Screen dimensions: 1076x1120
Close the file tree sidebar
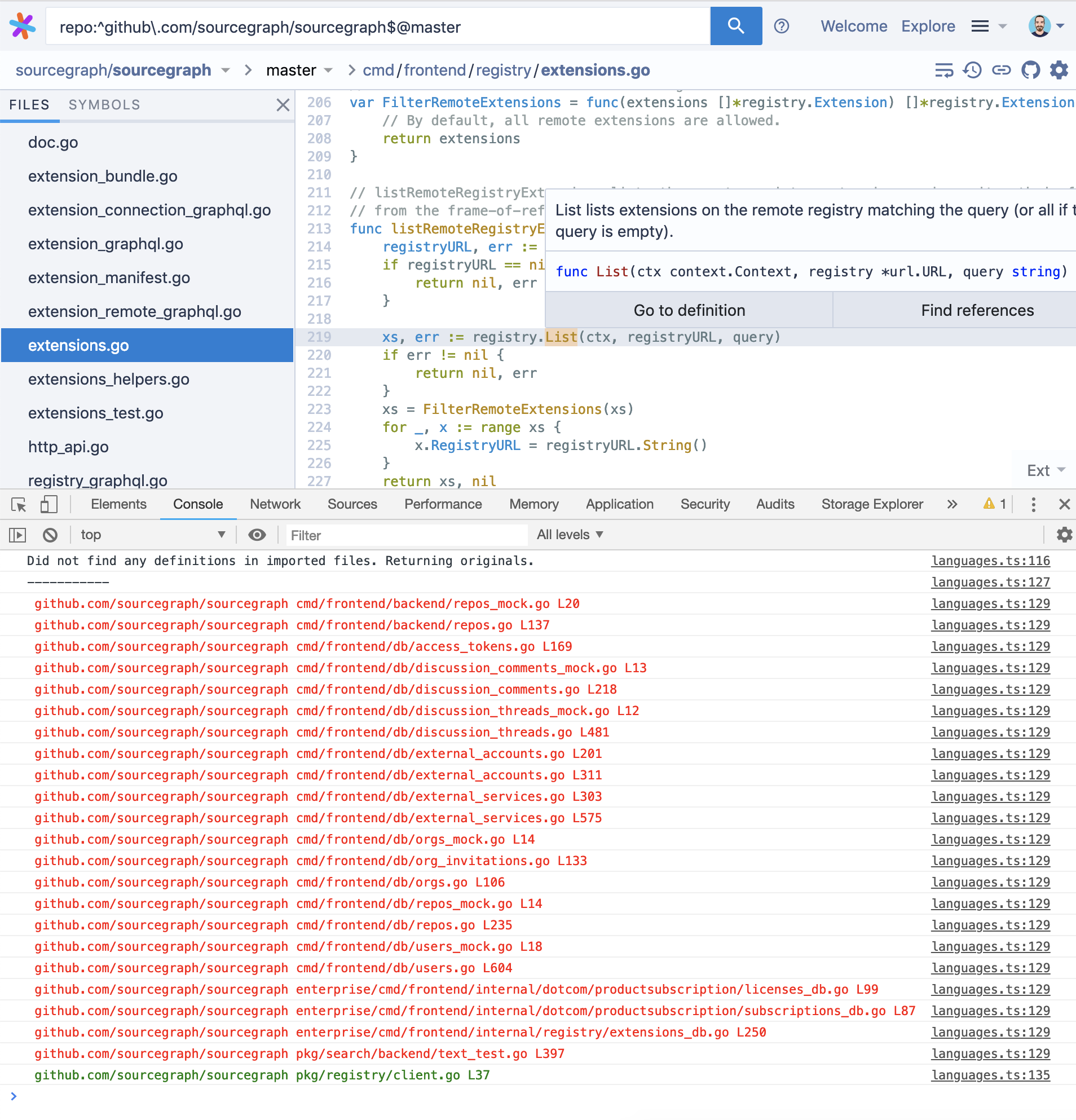tap(283, 105)
